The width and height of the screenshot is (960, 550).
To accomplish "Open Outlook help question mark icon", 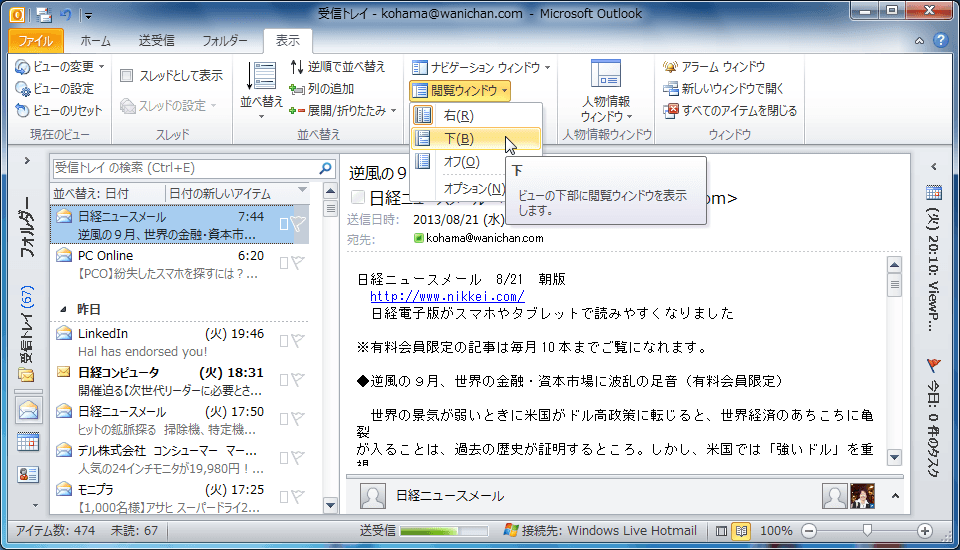I will click(x=941, y=41).
